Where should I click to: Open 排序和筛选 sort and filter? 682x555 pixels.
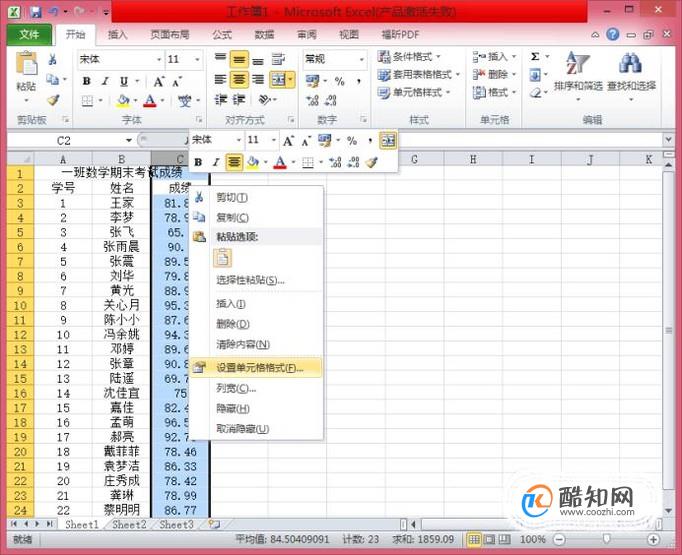[x=578, y=75]
